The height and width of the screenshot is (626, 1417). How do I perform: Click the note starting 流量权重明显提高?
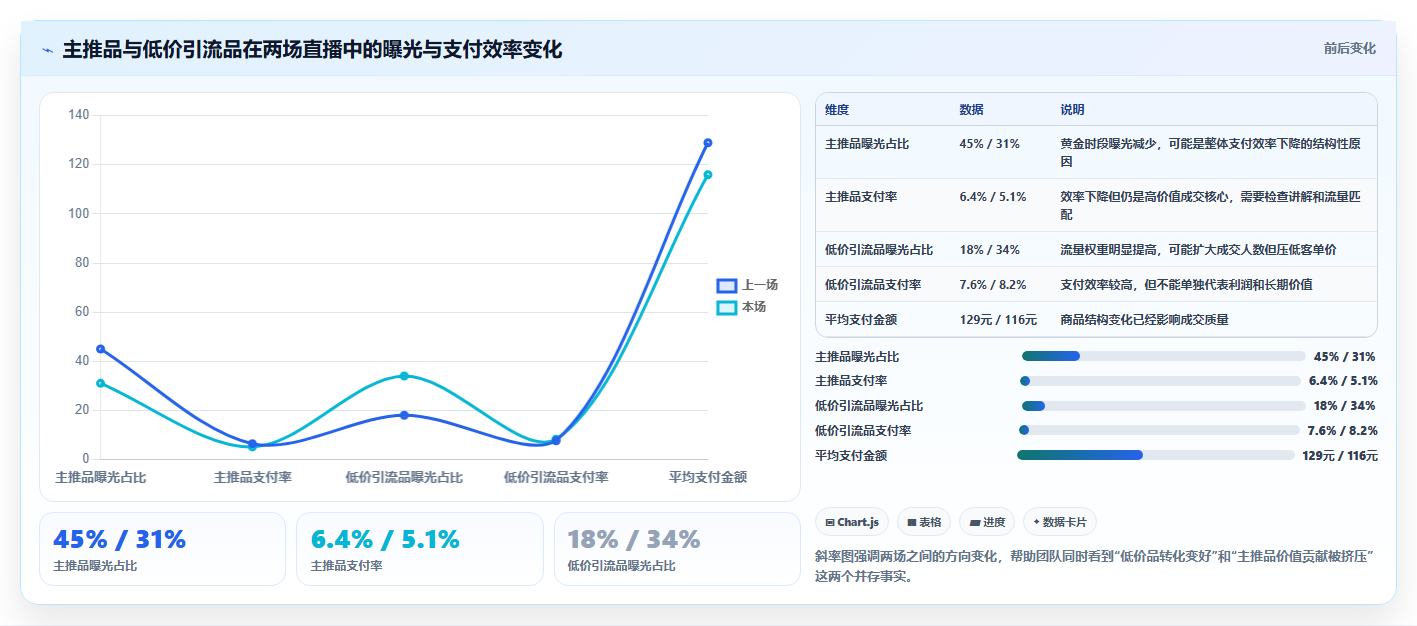pos(1198,250)
